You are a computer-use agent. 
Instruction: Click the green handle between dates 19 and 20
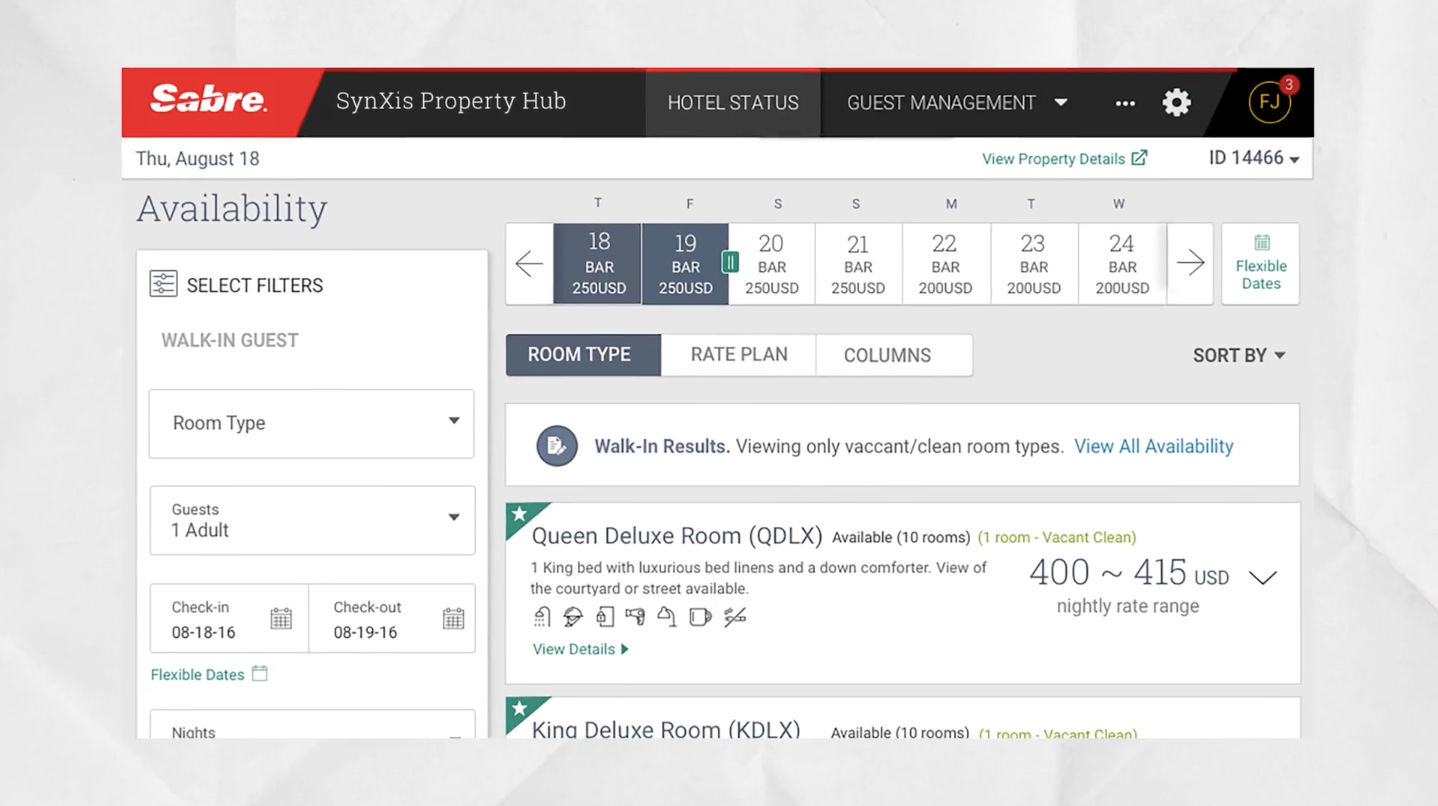point(730,263)
